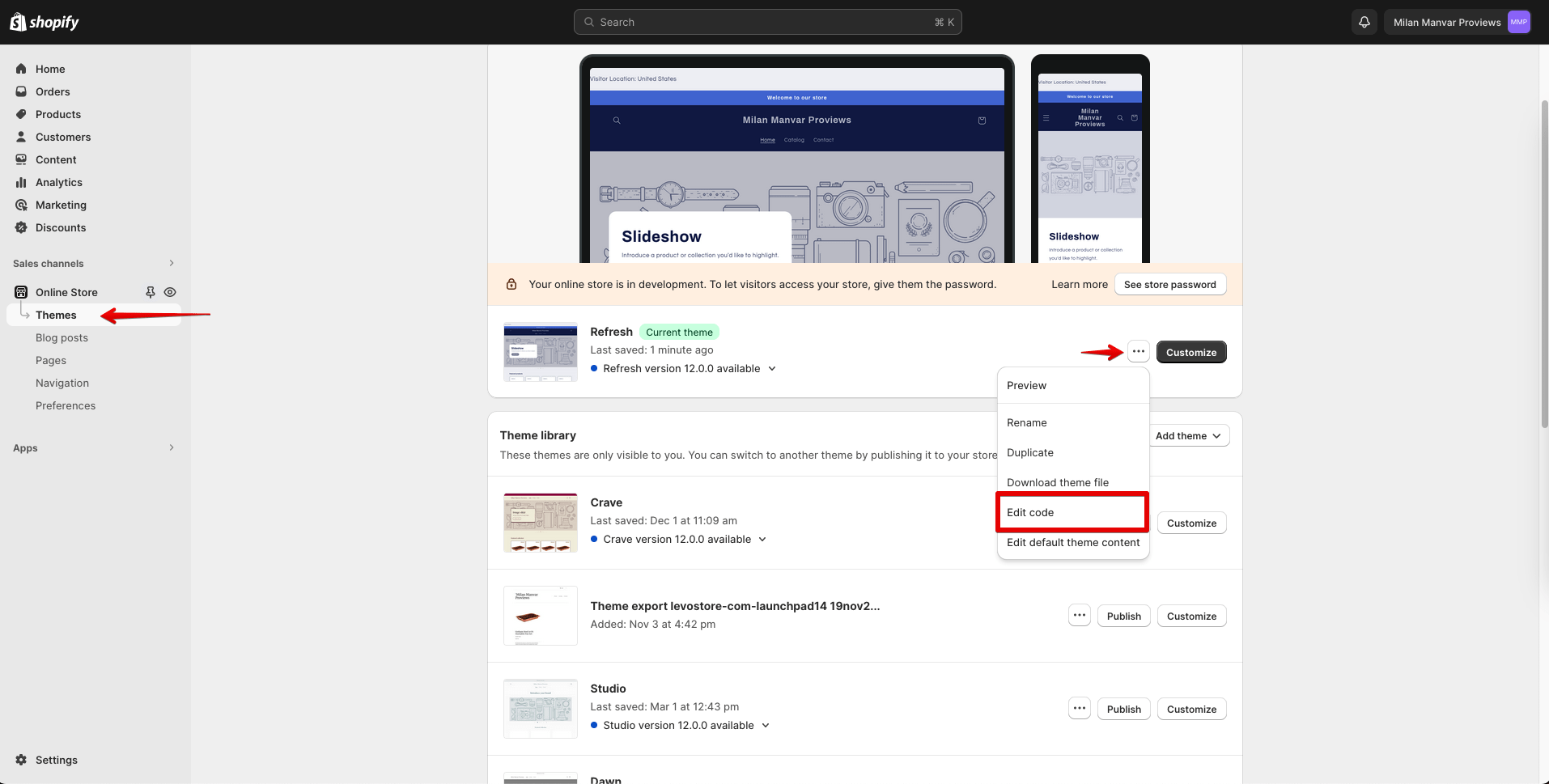1549x784 pixels.
Task: Click the Online Store storefront icon
Action: (21, 292)
